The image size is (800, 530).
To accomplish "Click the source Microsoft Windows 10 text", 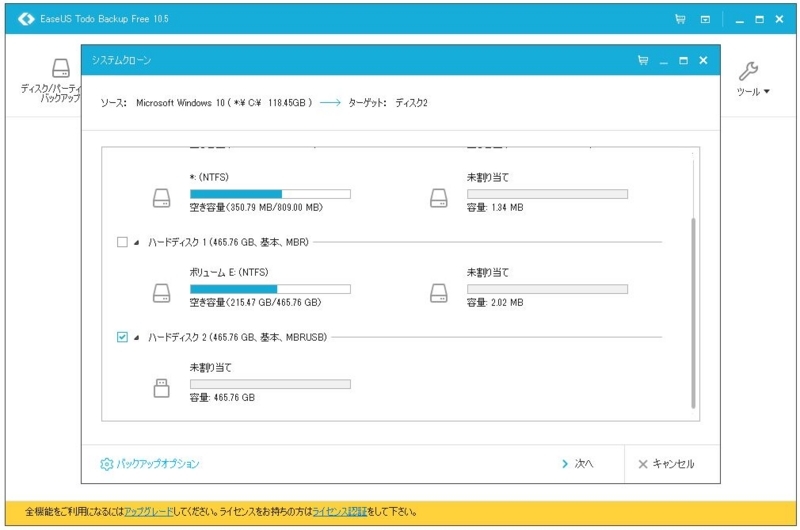I will point(224,103).
